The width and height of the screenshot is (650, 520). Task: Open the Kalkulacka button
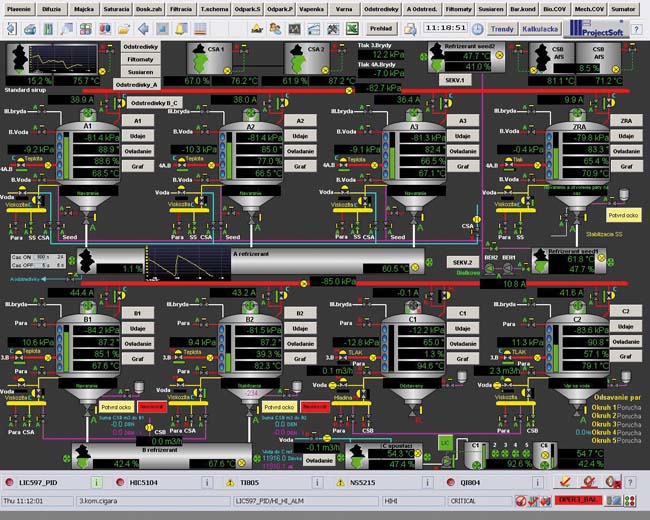540,29
